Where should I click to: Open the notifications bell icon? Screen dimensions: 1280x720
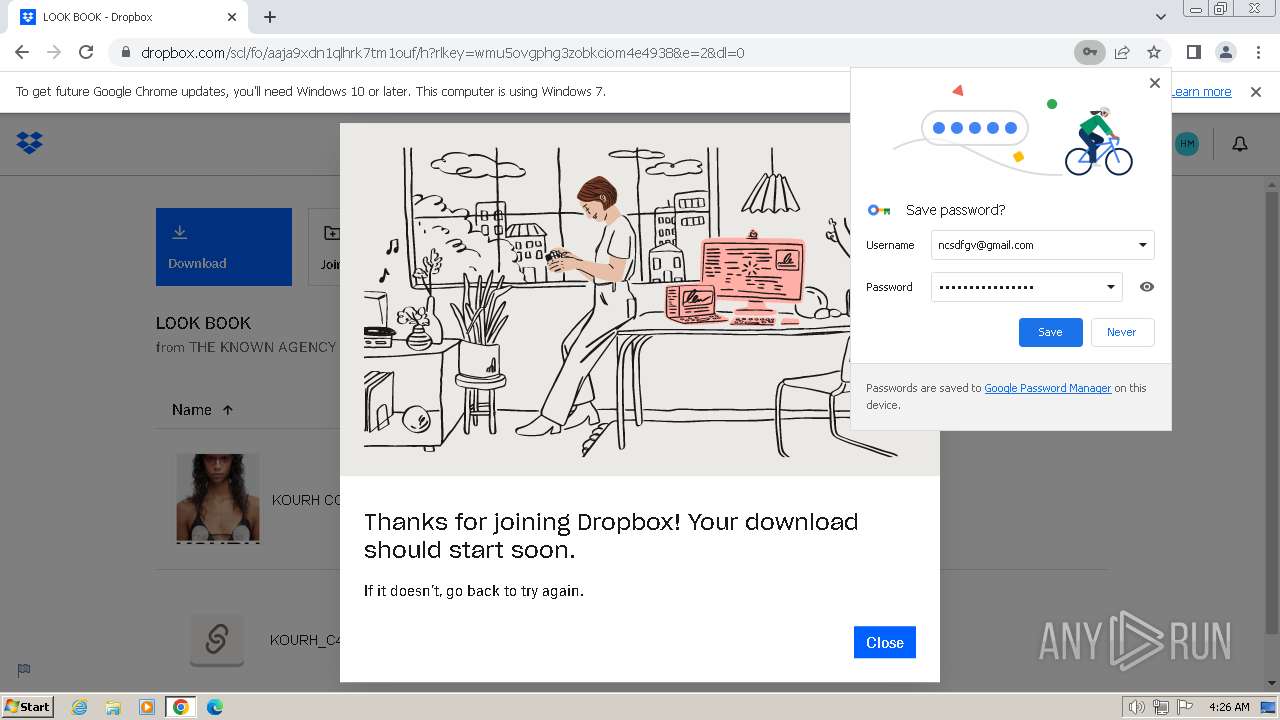pyautogui.click(x=1240, y=144)
